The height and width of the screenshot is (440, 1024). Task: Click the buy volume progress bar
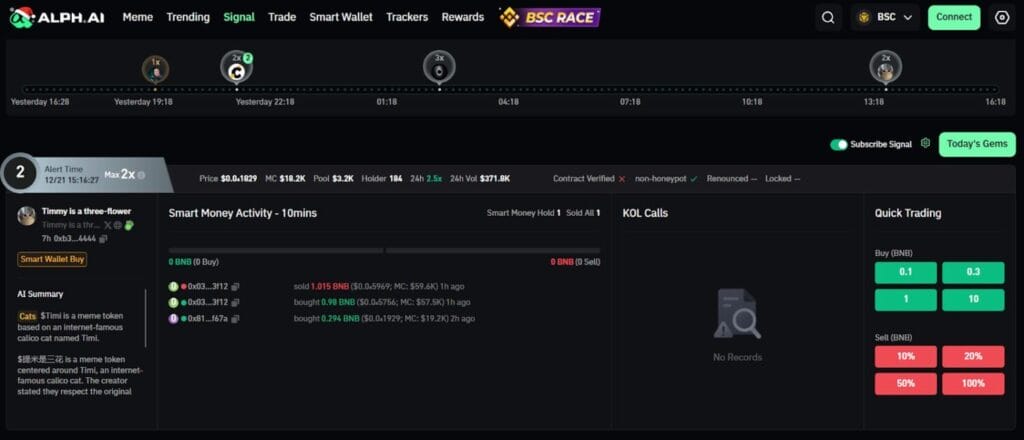click(276, 250)
